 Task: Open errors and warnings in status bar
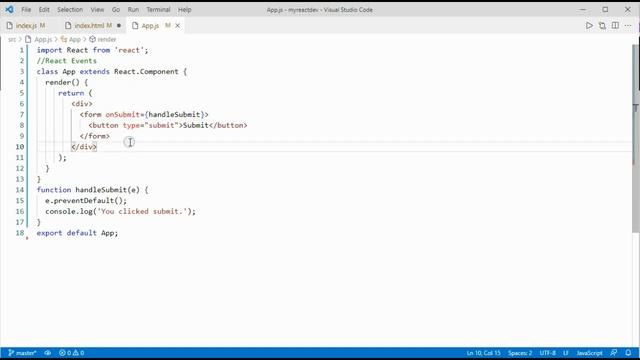(71, 353)
